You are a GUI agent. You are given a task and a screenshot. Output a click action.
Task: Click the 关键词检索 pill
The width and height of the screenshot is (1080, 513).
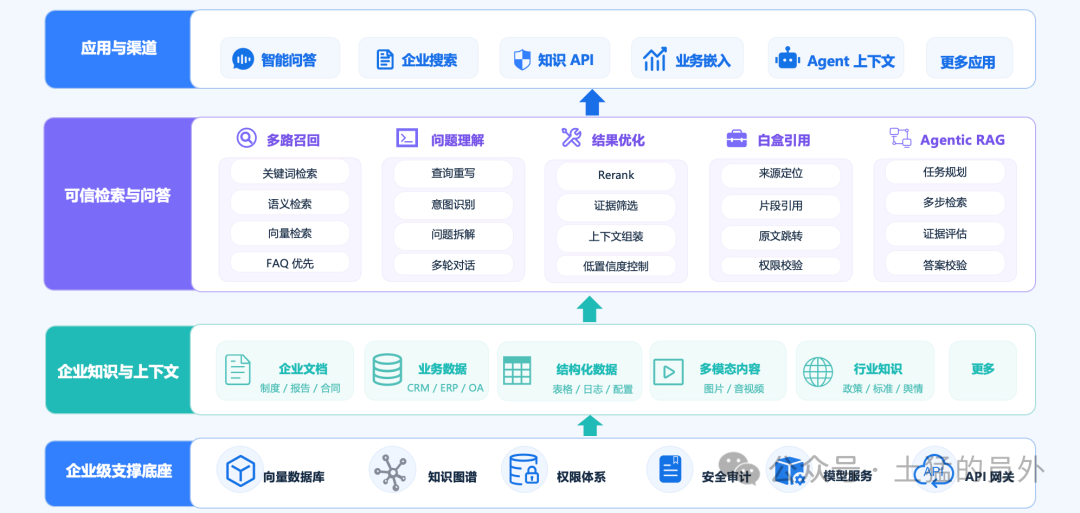click(x=290, y=174)
